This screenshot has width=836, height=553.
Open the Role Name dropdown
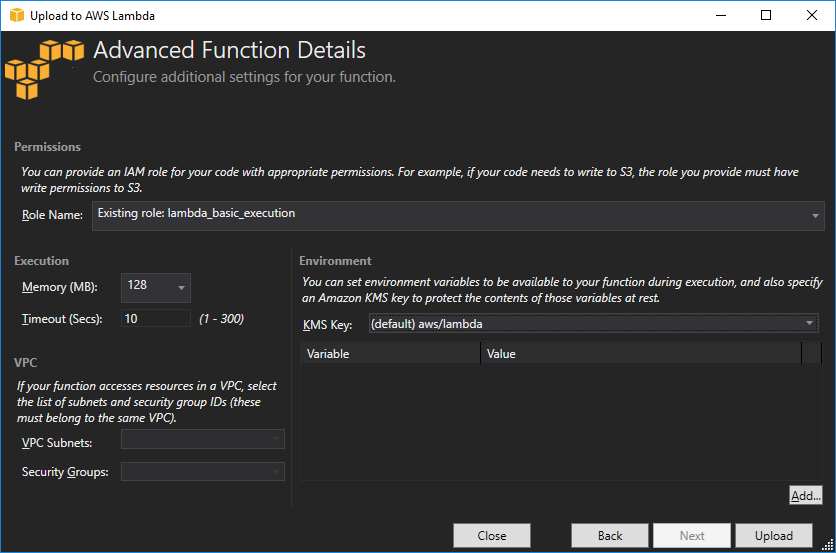coord(457,215)
